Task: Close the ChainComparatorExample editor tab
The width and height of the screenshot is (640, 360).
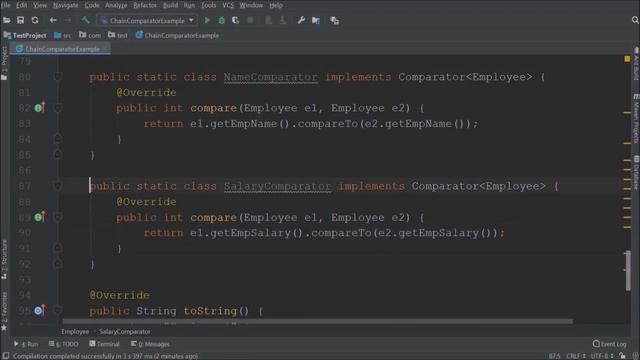Action: pyautogui.click(x=106, y=49)
